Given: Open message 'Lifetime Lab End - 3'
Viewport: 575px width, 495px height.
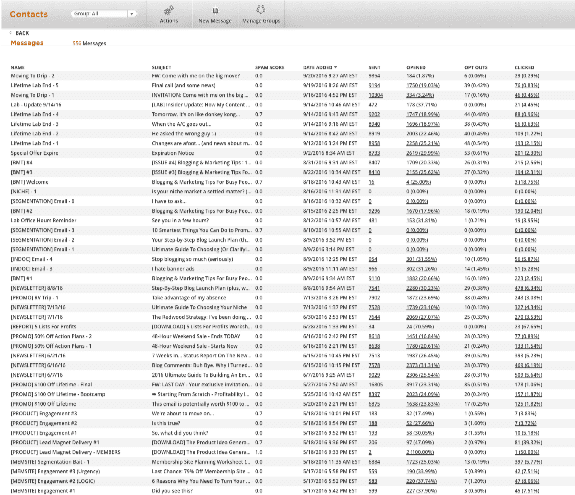Looking at the screenshot, I should (x=34, y=124).
